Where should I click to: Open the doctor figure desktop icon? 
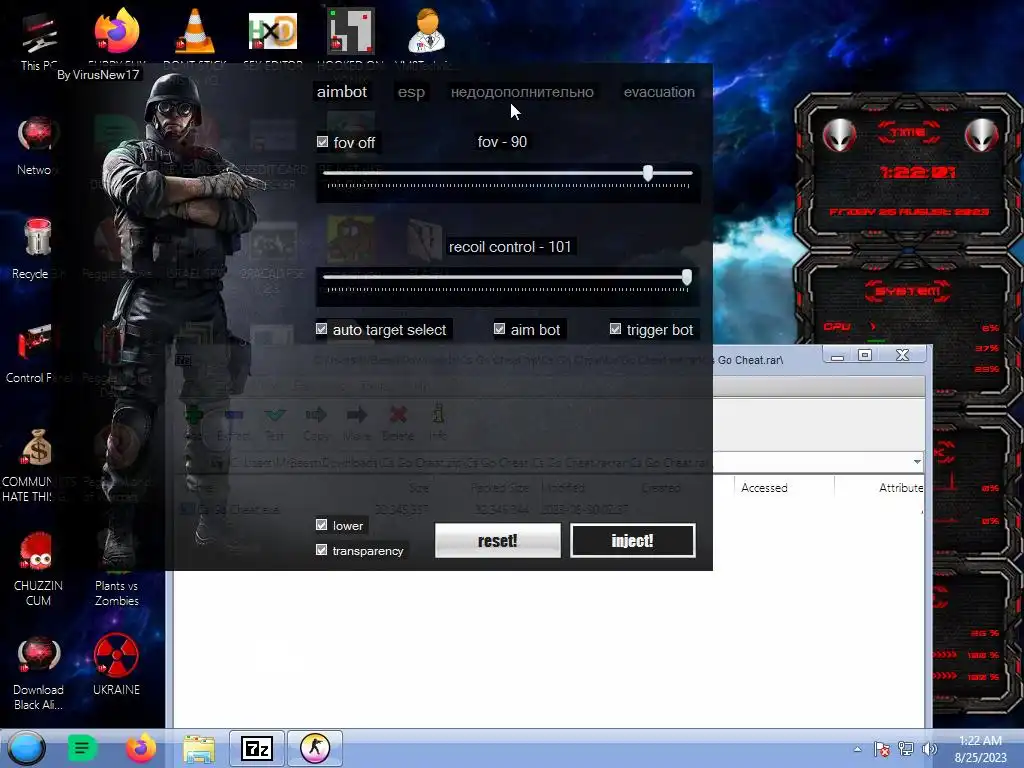pyautogui.click(x=427, y=31)
